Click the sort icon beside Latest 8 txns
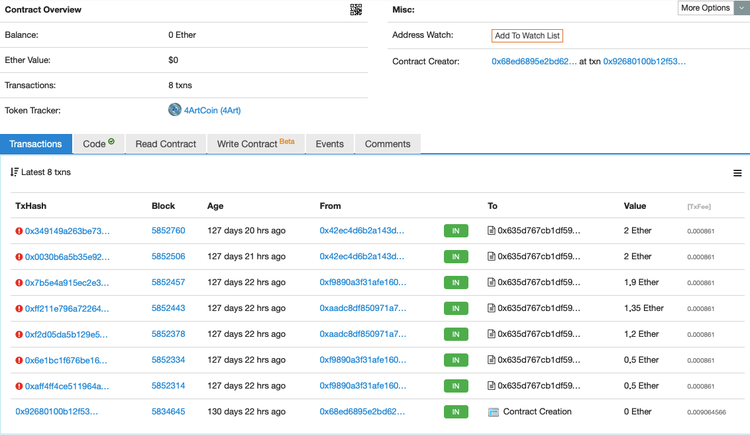This screenshot has width=750, height=435. tap(14, 172)
